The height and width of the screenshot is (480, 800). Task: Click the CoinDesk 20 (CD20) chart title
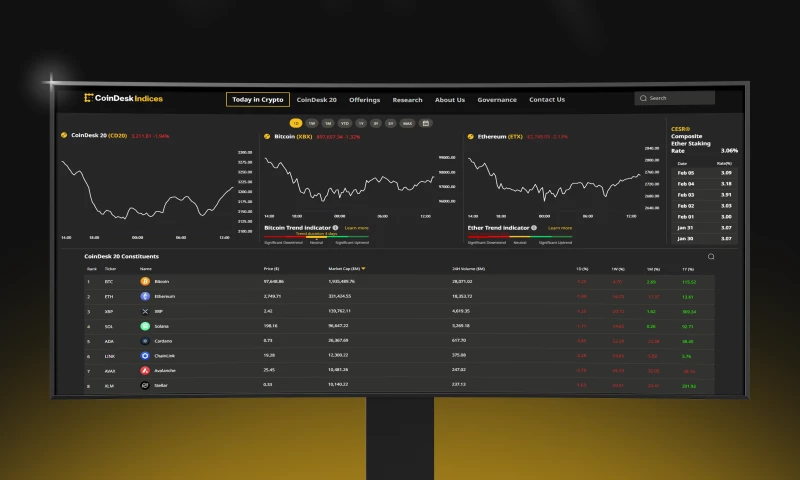[99, 135]
